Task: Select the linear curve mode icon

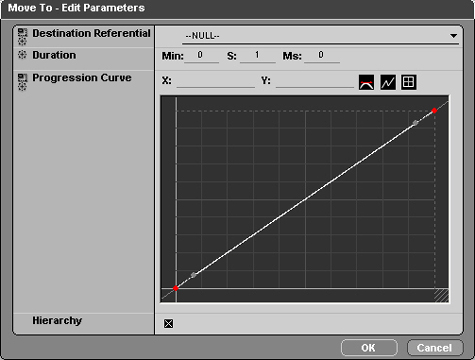Action: point(388,82)
